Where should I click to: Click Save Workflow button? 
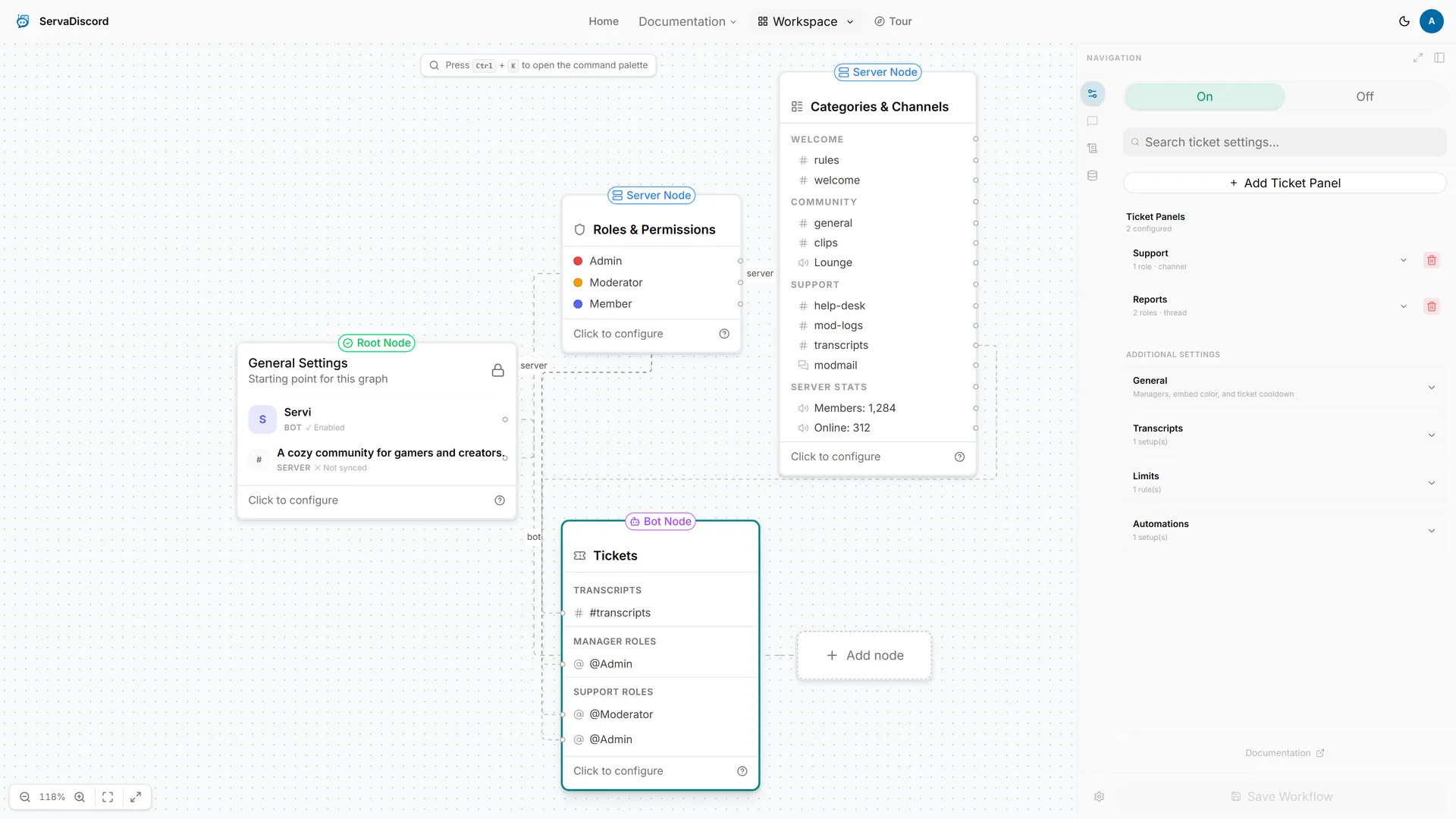[1282, 796]
